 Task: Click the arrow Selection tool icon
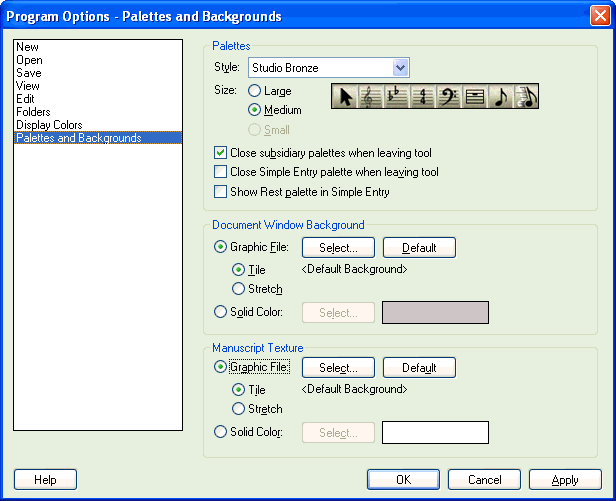(346, 98)
